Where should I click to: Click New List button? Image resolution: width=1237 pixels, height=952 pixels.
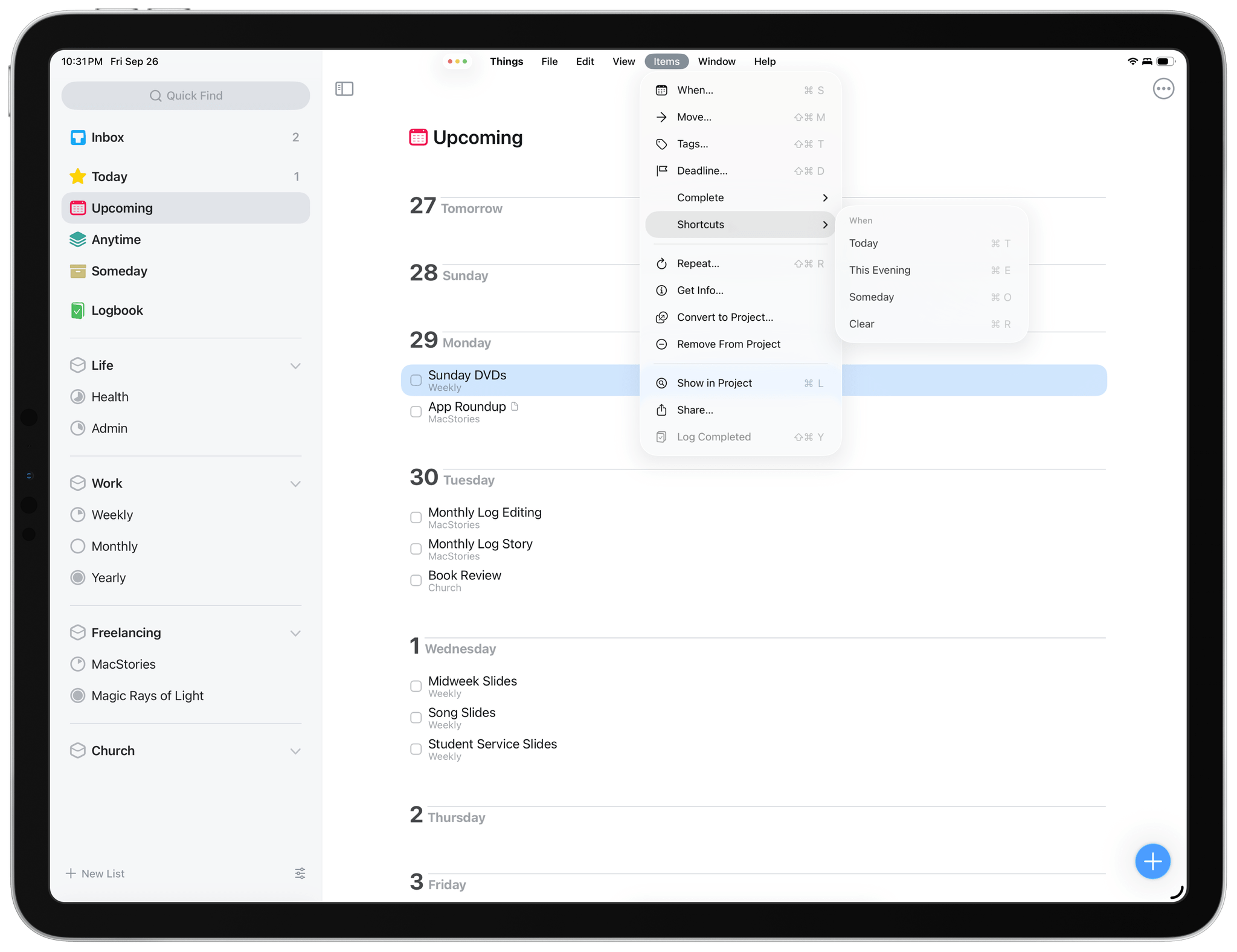(95, 873)
